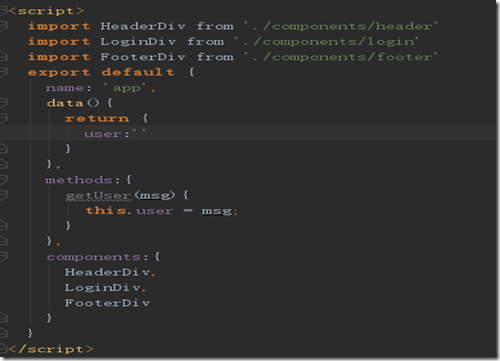The image size is (500, 361).
Task: Click the closing /script tag fold marker
Action: [3, 349]
